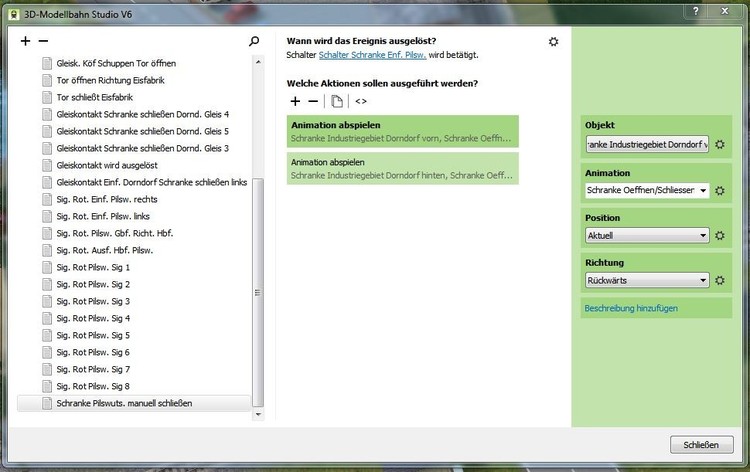
Task: Click document icon of 'Sig. Rot Pilsw. Sig 8'
Action: tap(47, 386)
